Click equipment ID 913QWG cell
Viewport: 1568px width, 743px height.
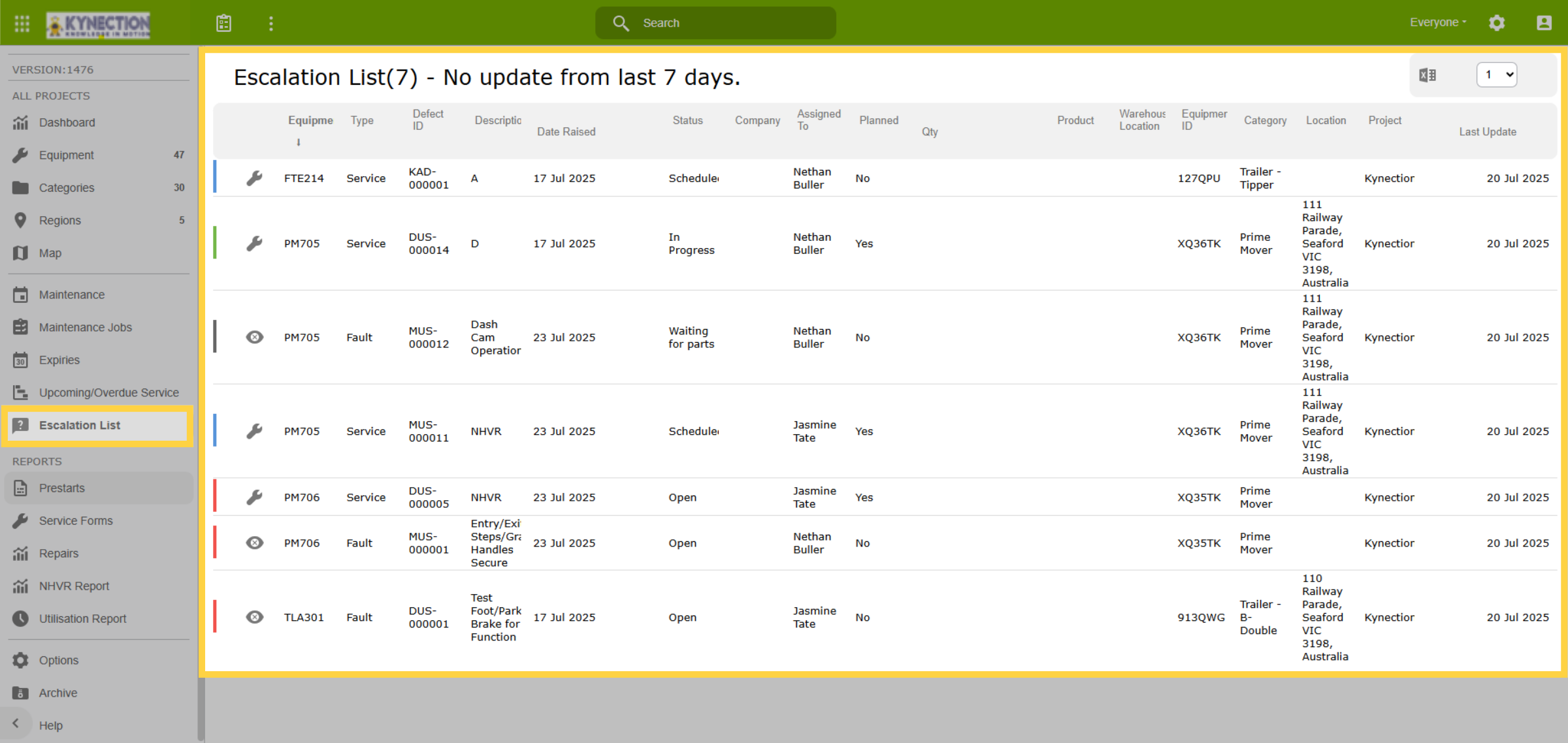pyautogui.click(x=1201, y=618)
